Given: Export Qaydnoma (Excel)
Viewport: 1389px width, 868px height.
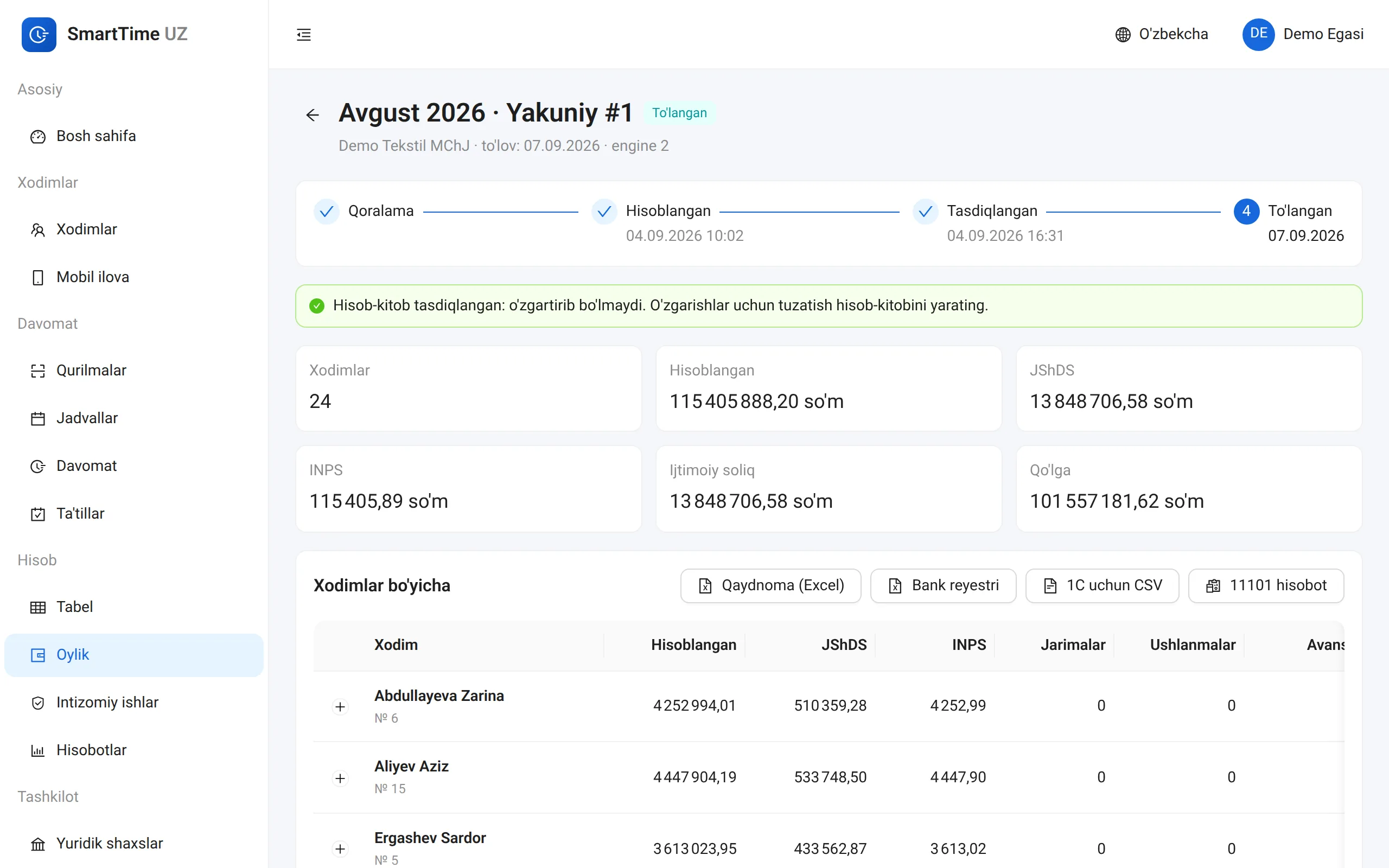Looking at the screenshot, I should pos(770,585).
